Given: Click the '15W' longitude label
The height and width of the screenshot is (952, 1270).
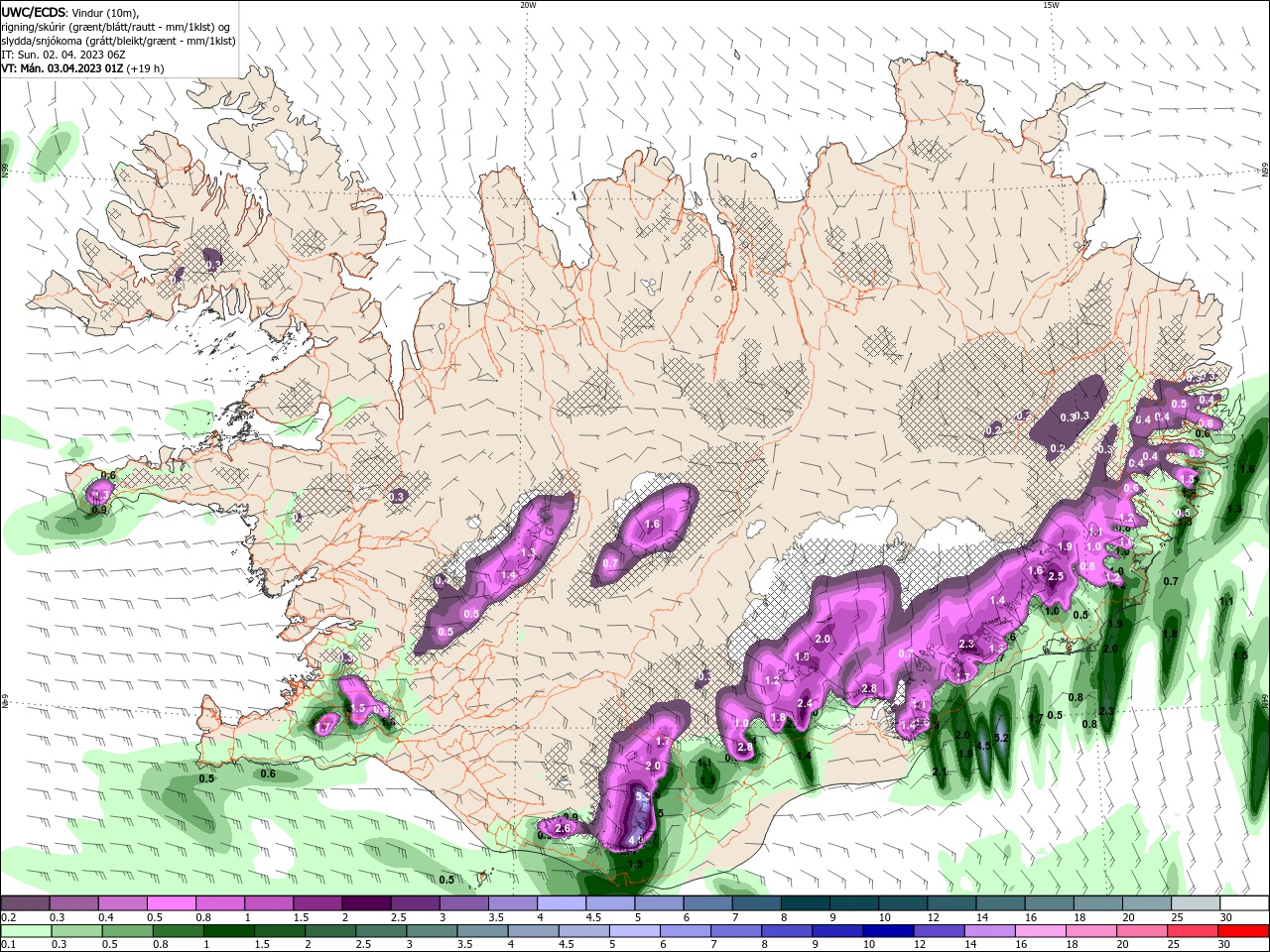Looking at the screenshot, I should tap(1051, 5).
